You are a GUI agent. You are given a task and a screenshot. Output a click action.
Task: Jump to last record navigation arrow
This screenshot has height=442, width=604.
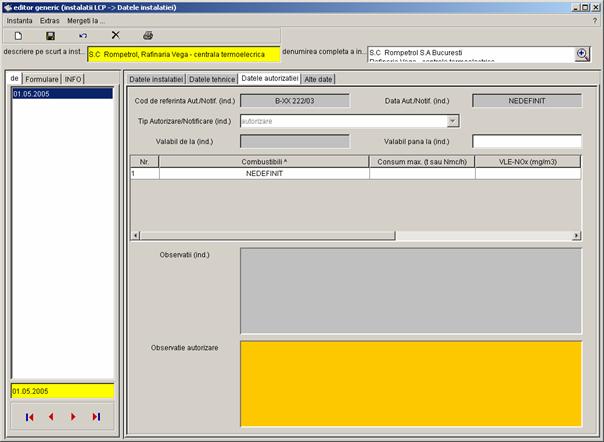(x=96, y=416)
